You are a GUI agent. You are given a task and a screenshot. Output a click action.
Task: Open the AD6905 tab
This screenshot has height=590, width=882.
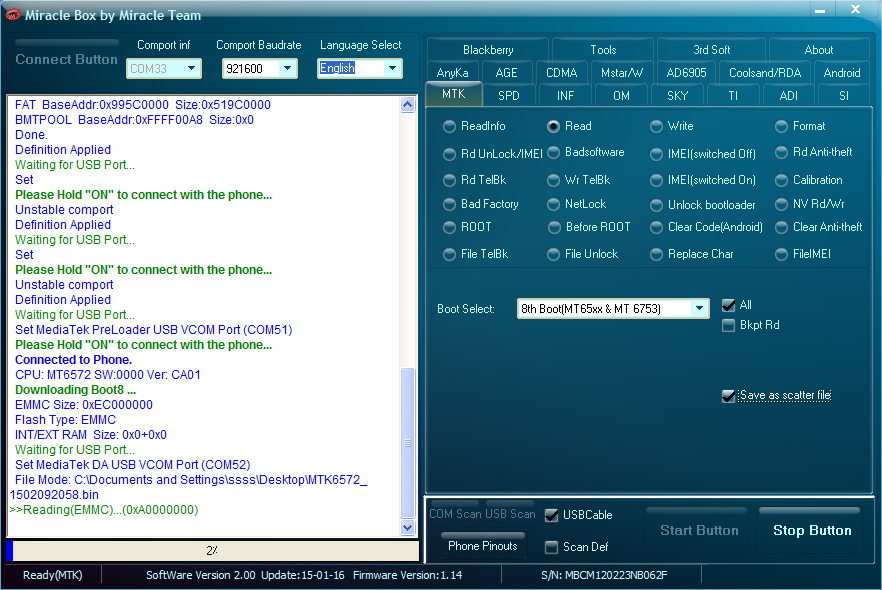point(686,73)
